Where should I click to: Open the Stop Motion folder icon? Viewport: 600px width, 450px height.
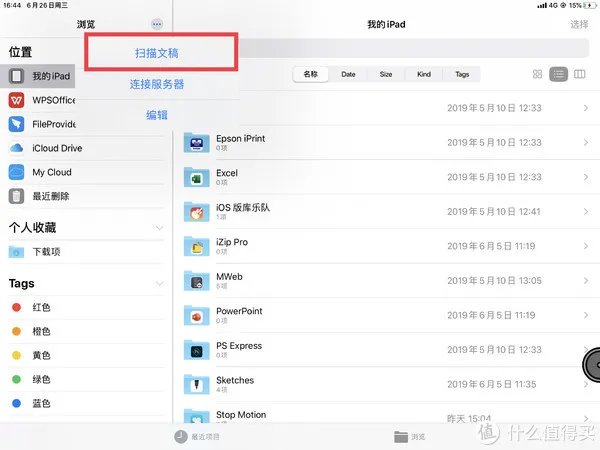click(197, 416)
